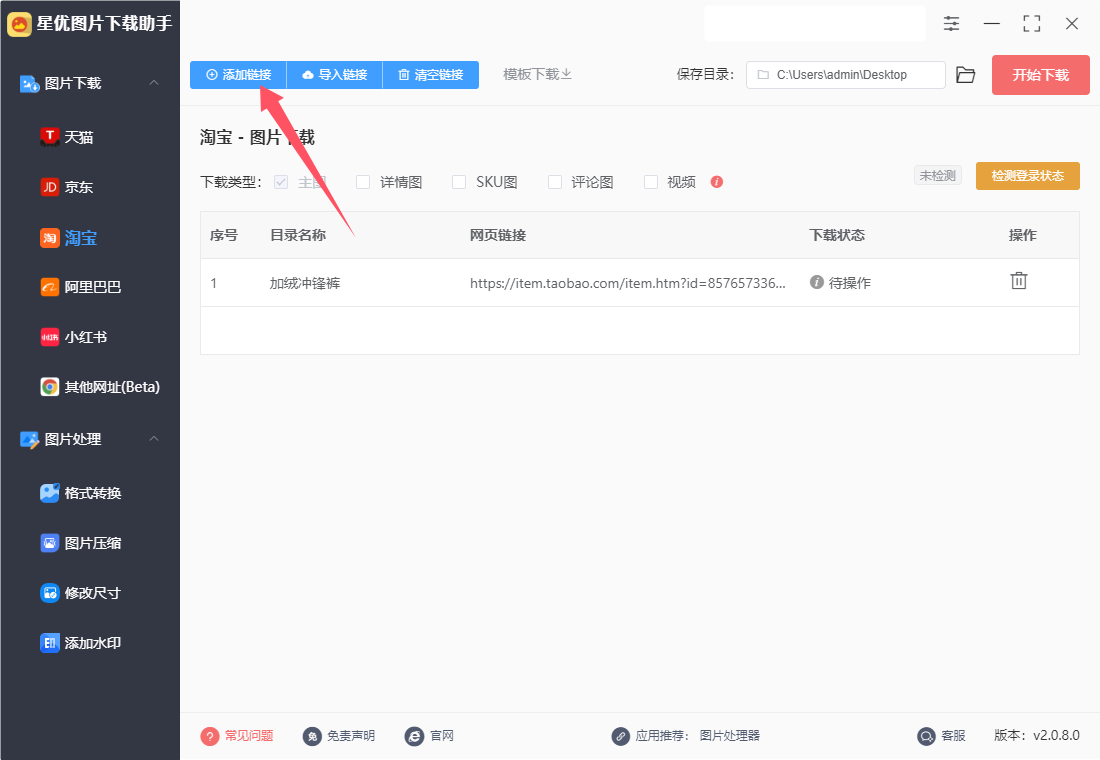Screen dimensions: 1100x760
Task: Click the 图片下载 section icon
Action: click(x=29, y=84)
